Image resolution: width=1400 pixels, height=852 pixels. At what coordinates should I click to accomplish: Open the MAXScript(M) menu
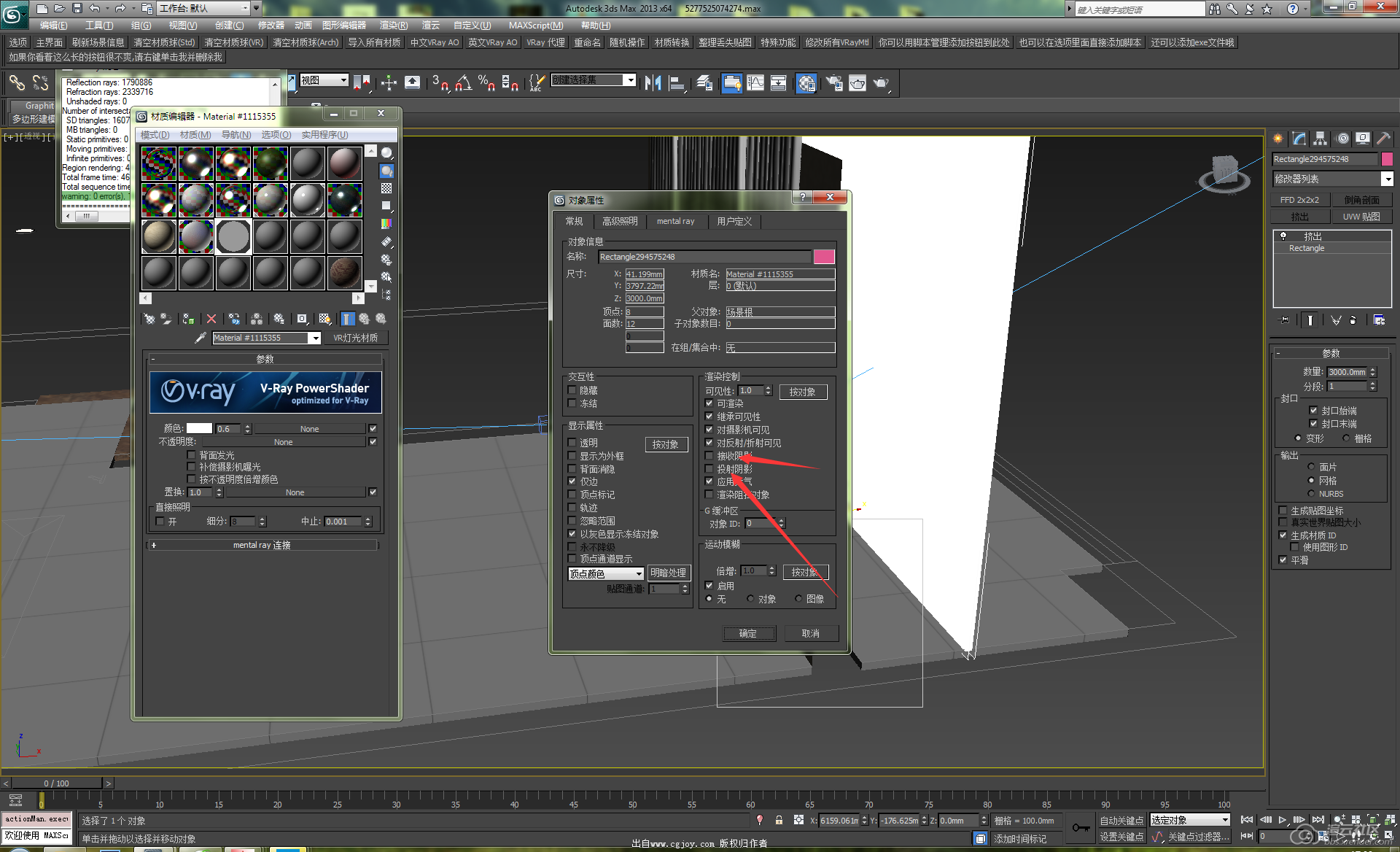click(x=536, y=26)
